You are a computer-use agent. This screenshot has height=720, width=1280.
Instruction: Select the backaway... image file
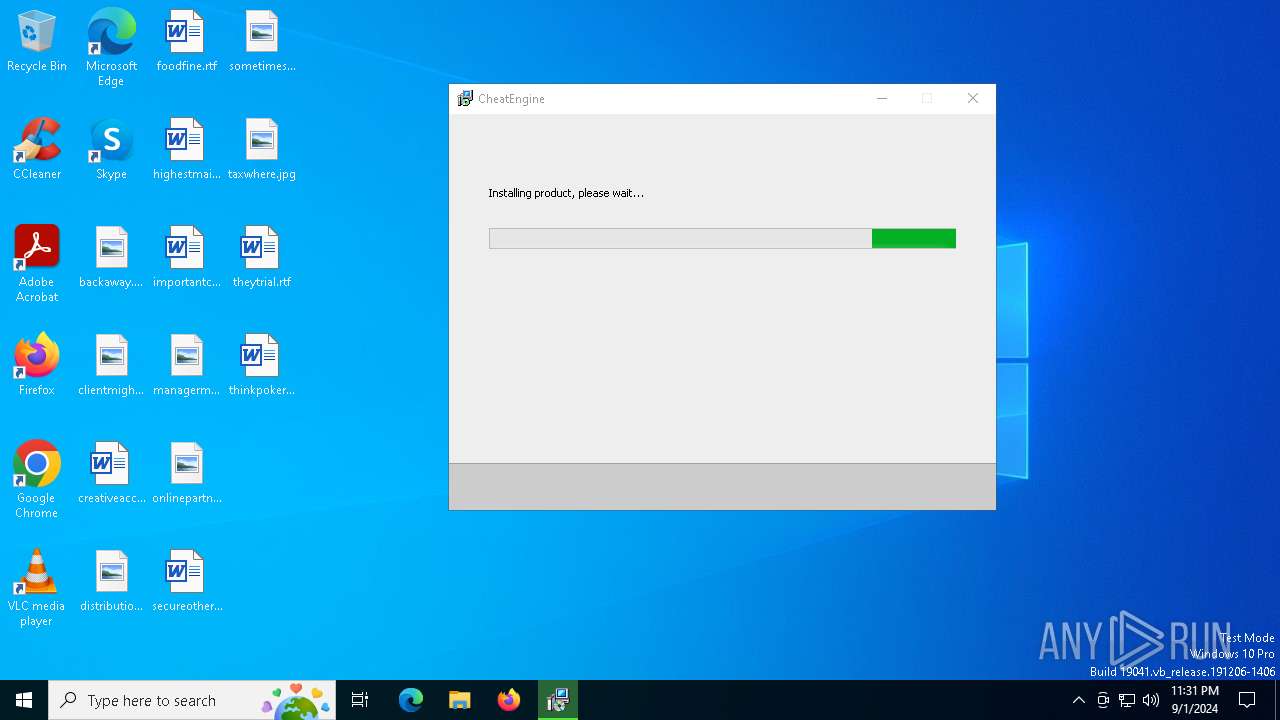(x=111, y=258)
